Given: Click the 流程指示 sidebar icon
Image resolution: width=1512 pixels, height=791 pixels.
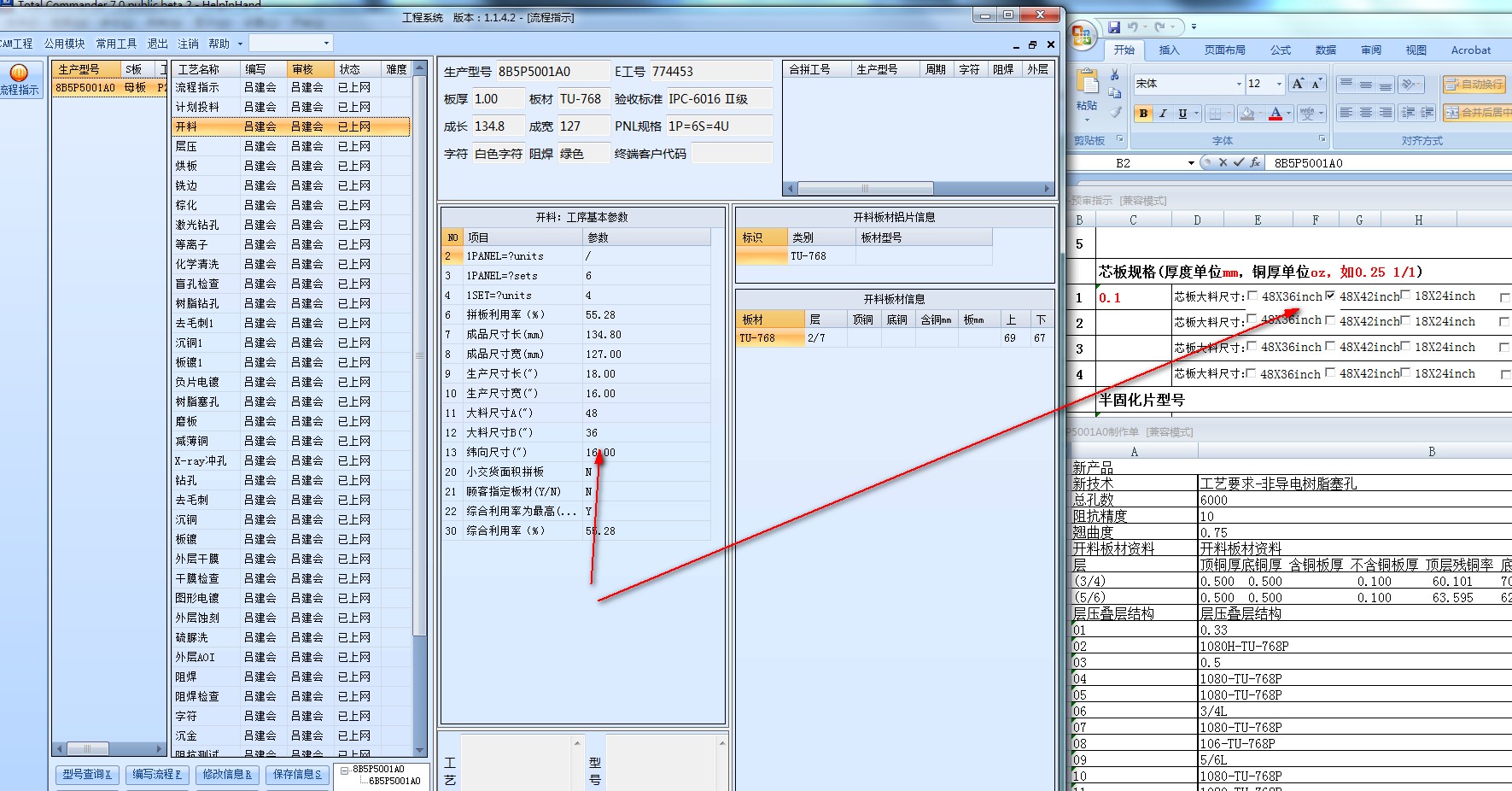Looking at the screenshot, I should click(19, 79).
